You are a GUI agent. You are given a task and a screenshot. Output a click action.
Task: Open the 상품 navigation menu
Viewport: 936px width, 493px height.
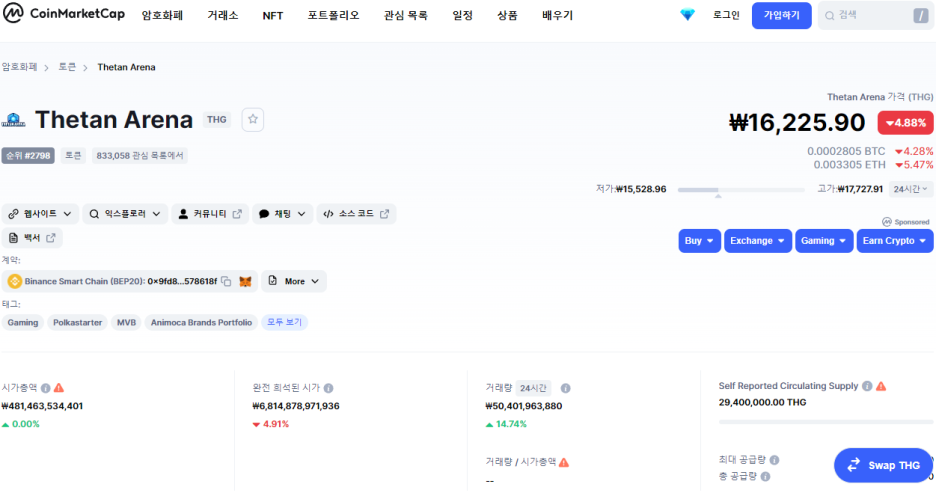(x=507, y=16)
